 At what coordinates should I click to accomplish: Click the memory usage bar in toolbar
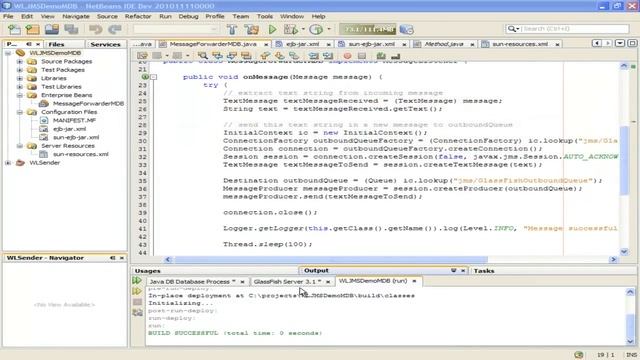click(x=367, y=29)
